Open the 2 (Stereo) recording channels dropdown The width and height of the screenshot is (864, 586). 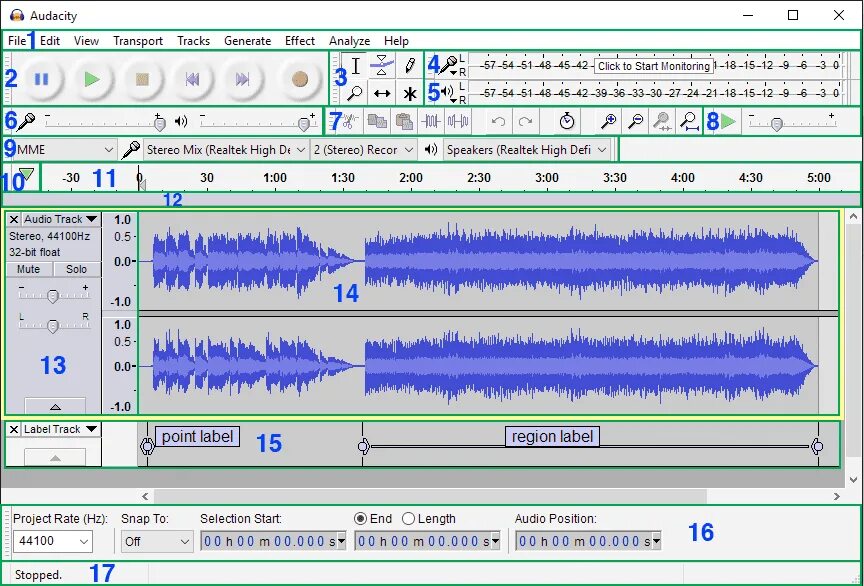coord(363,149)
